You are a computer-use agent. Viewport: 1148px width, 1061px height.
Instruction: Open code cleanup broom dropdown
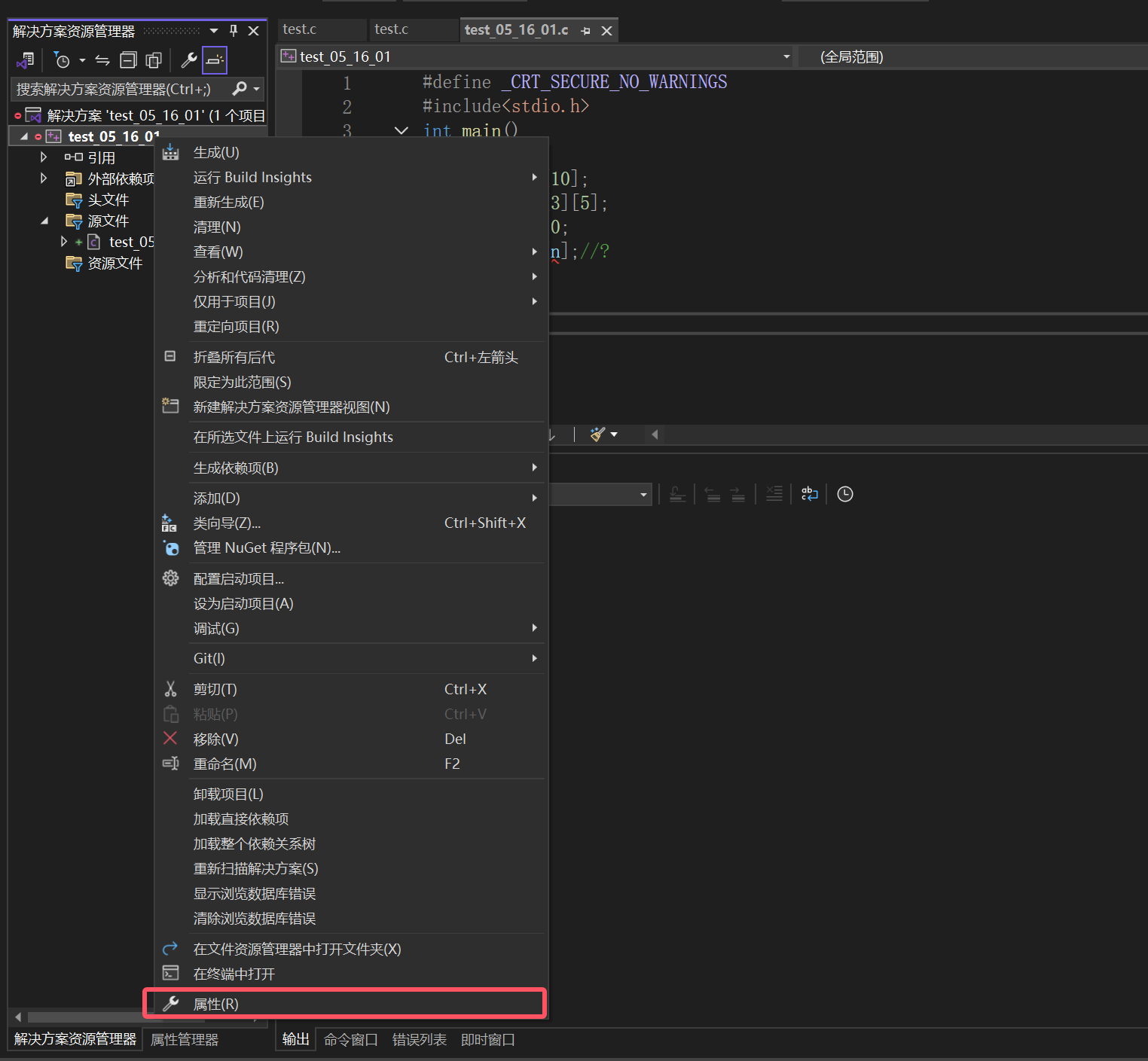coord(613,434)
